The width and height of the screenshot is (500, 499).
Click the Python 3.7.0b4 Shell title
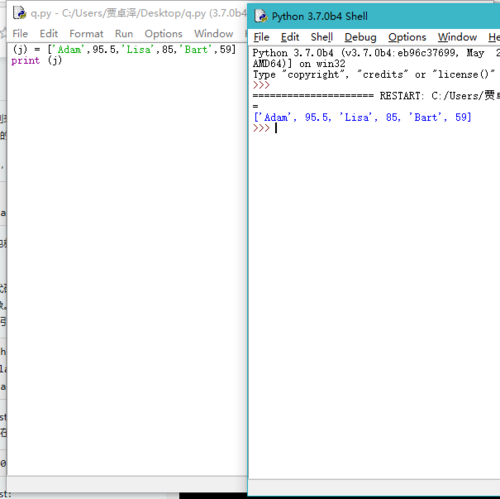coord(320,16)
